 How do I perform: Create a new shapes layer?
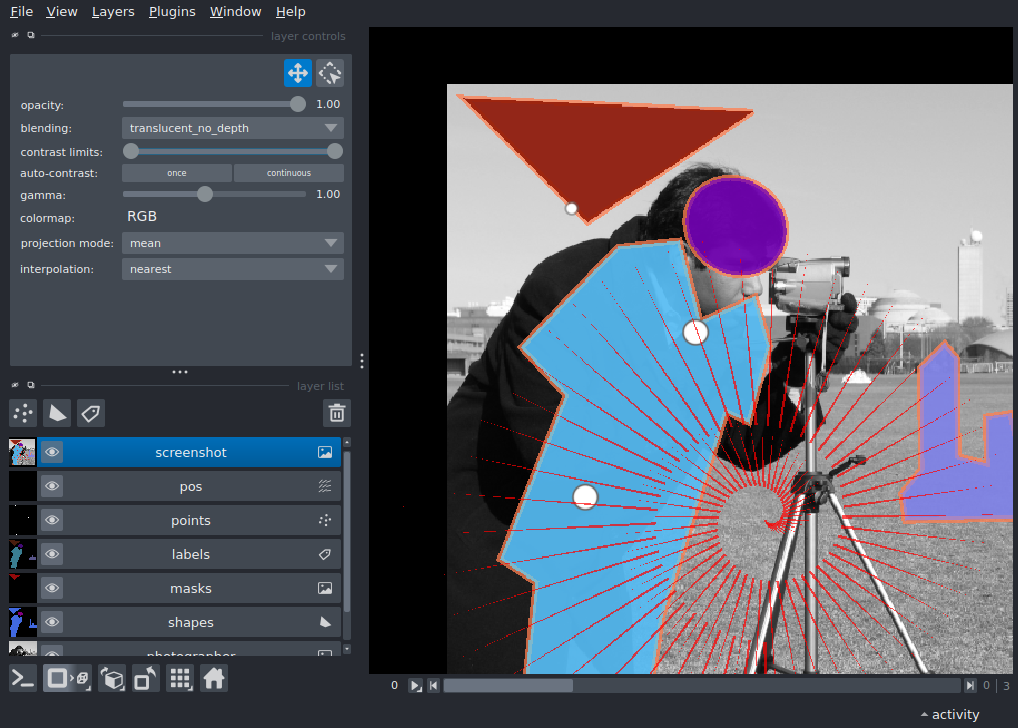pos(57,413)
